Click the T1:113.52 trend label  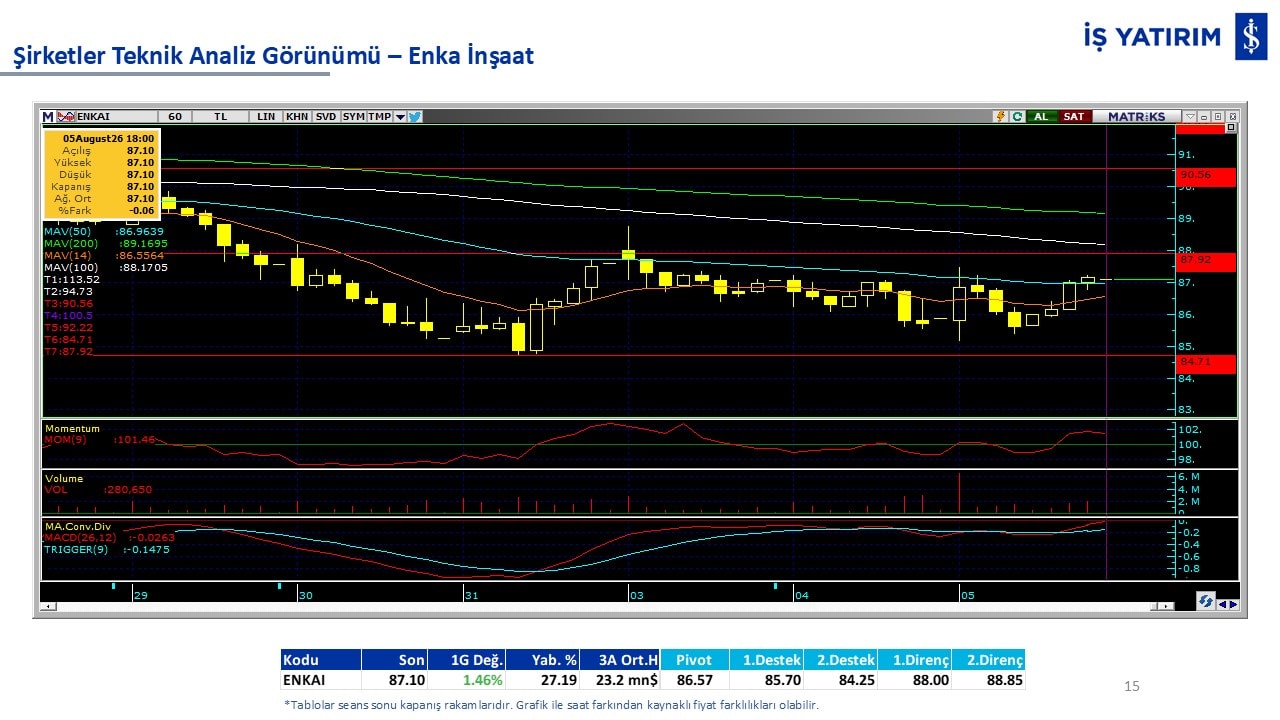(71, 279)
